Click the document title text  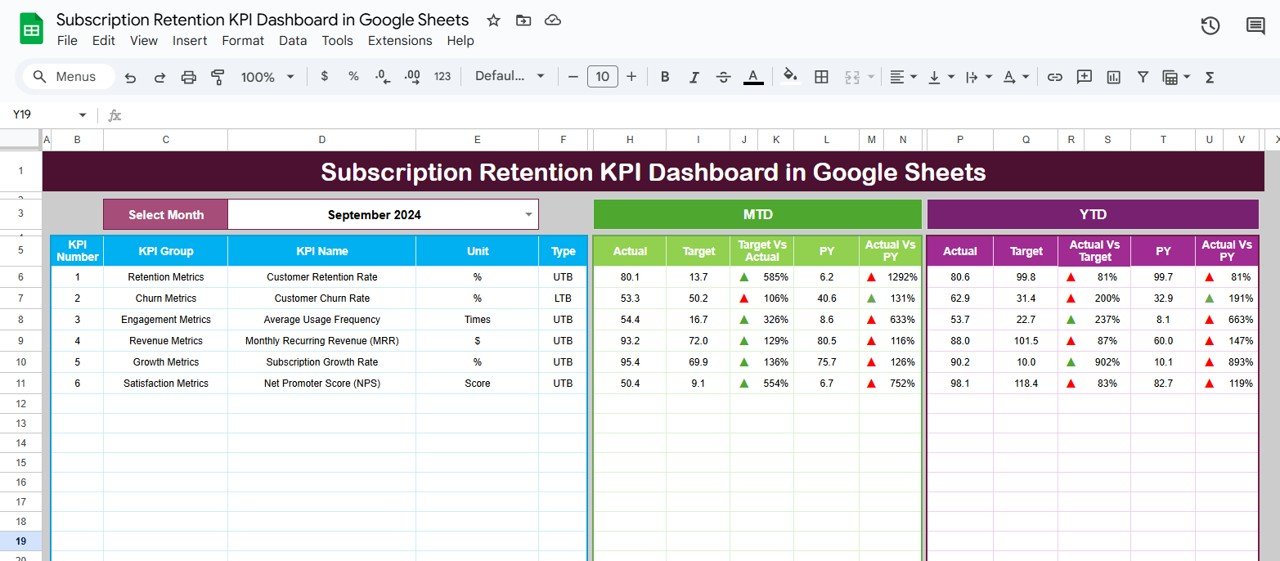tap(263, 20)
